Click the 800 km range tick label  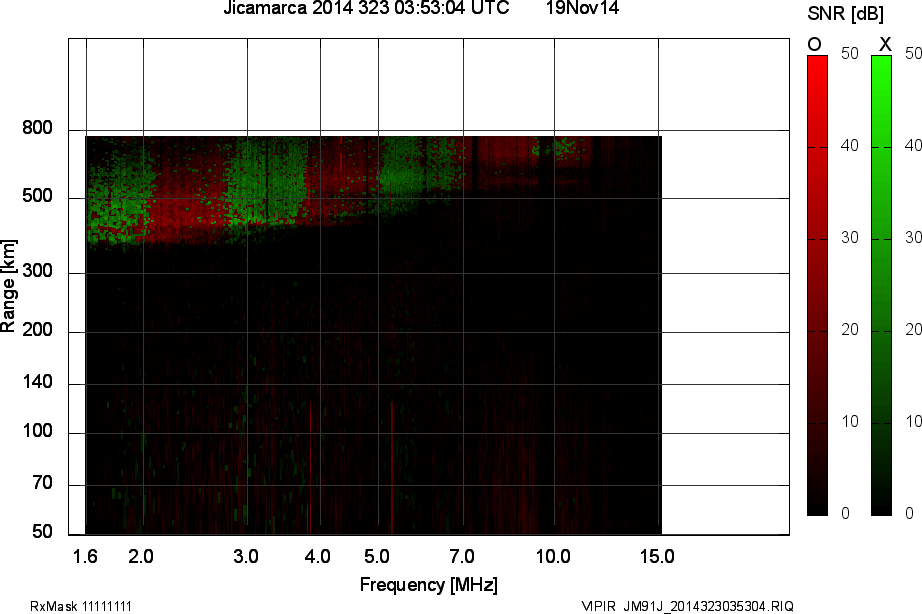[38, 128]
